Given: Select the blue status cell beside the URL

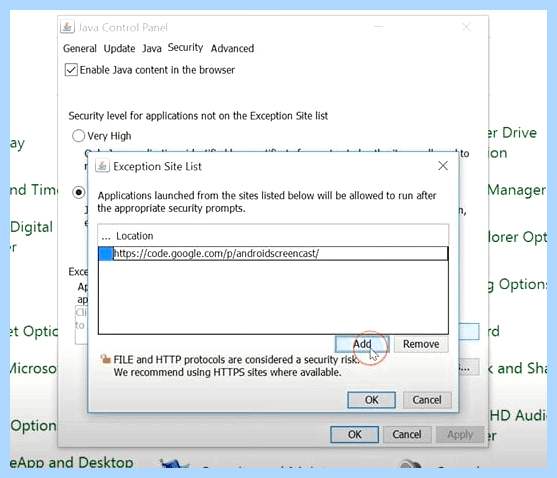Looking at the screenshot, I should (x=106, y=254).
